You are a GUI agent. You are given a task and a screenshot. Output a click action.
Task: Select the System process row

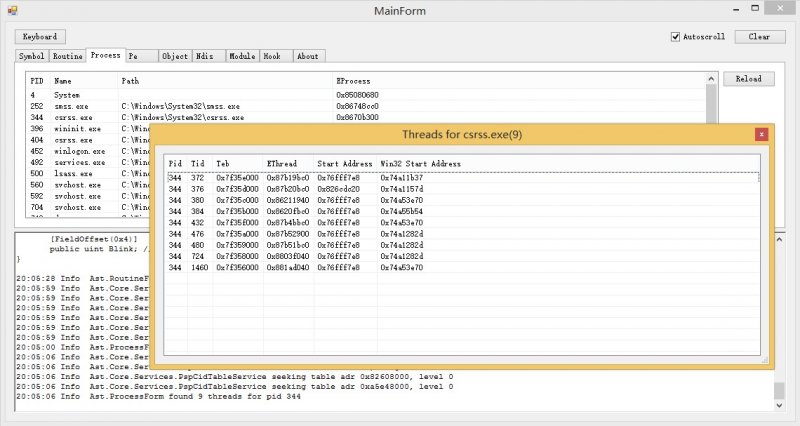coord(67,95)
